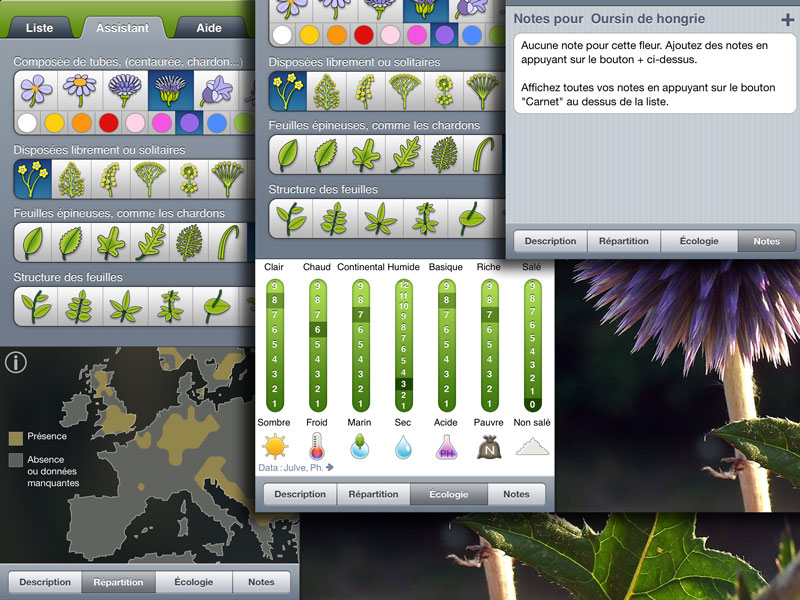Toggle solitary flowers icon in middle overlapping panel

pyautogui.click(x=288, y=91)
